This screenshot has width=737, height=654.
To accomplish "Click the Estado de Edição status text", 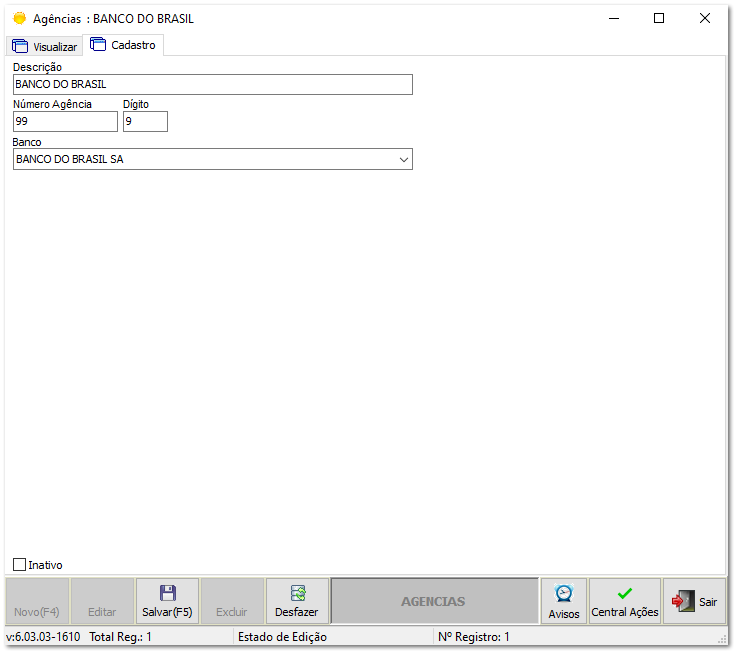I will pos(282,637).
